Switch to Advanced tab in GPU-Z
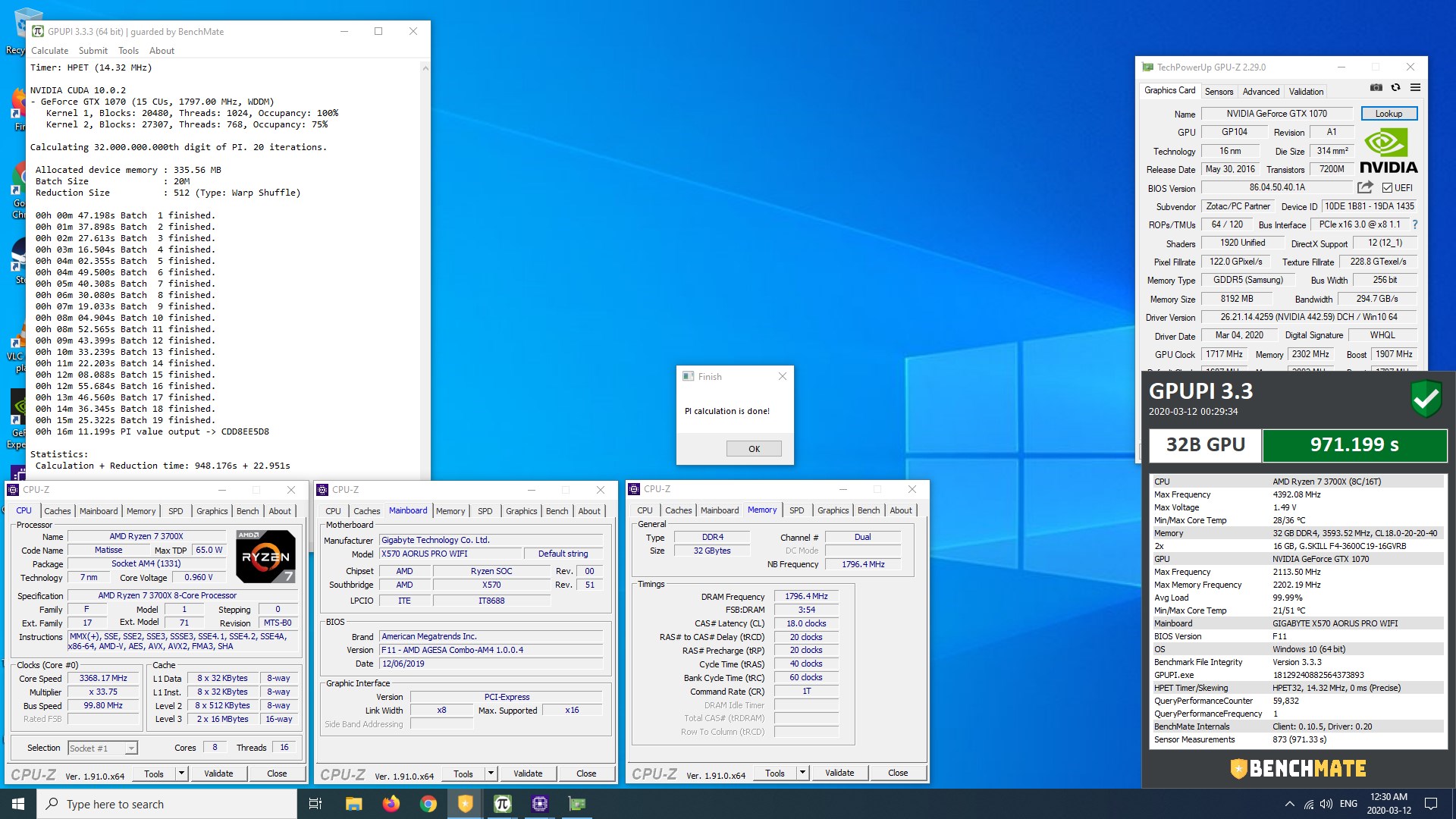 pos(1260,91)
